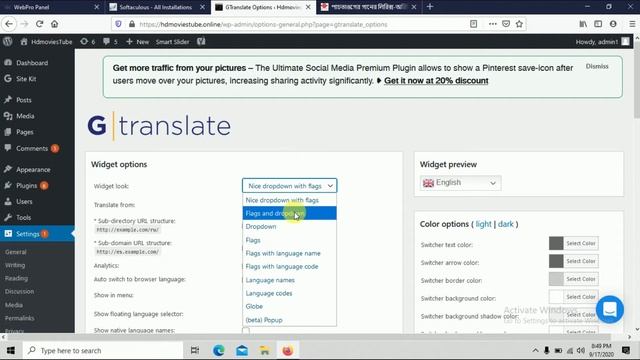
Task: Select 'Nice dropdown with flags' list option
Action: point(289,200)
